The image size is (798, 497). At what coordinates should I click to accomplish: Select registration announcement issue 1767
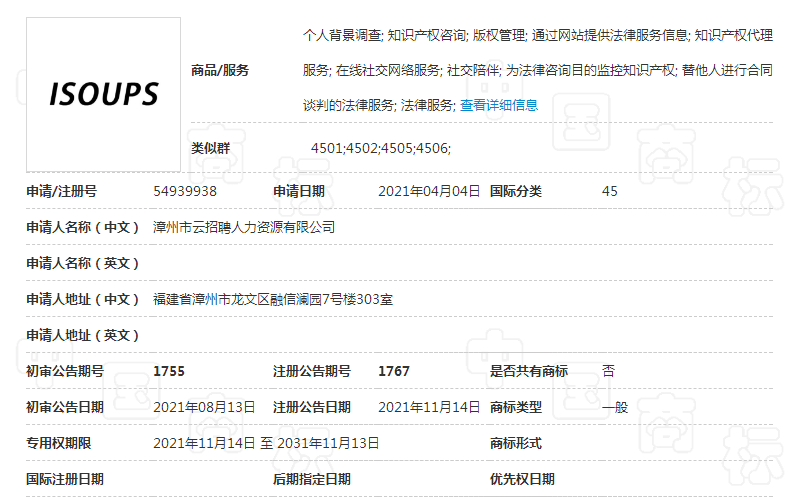(x=394, y=371)
